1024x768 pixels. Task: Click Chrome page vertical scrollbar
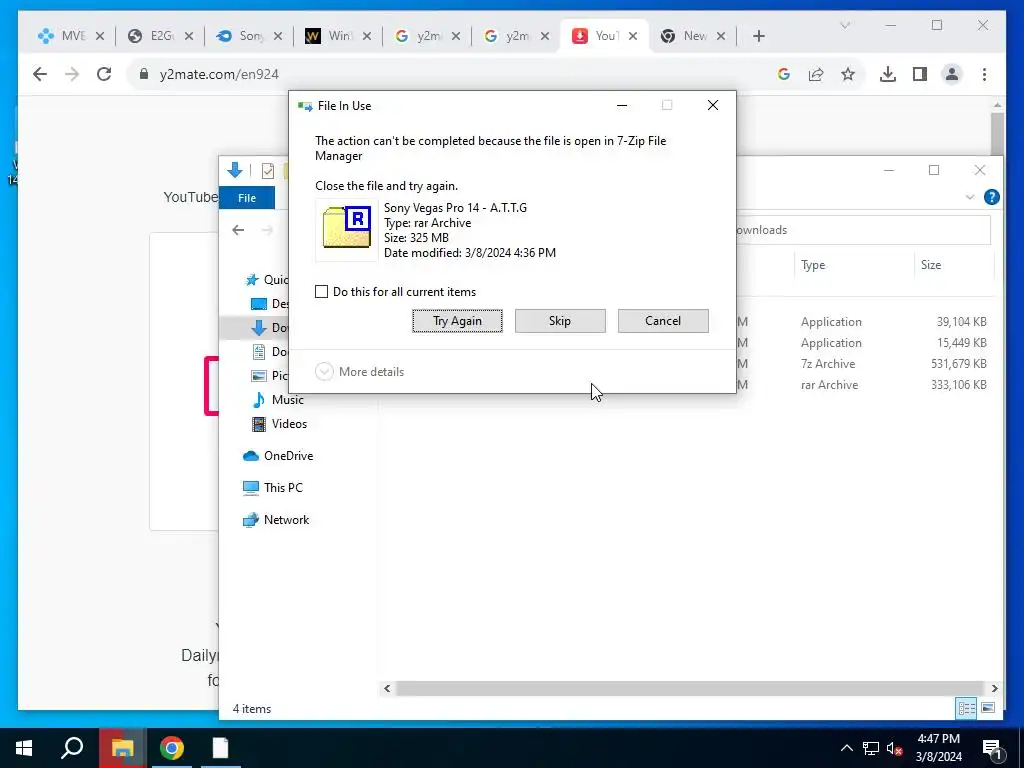pyautogui.click(x=997, y=134)
